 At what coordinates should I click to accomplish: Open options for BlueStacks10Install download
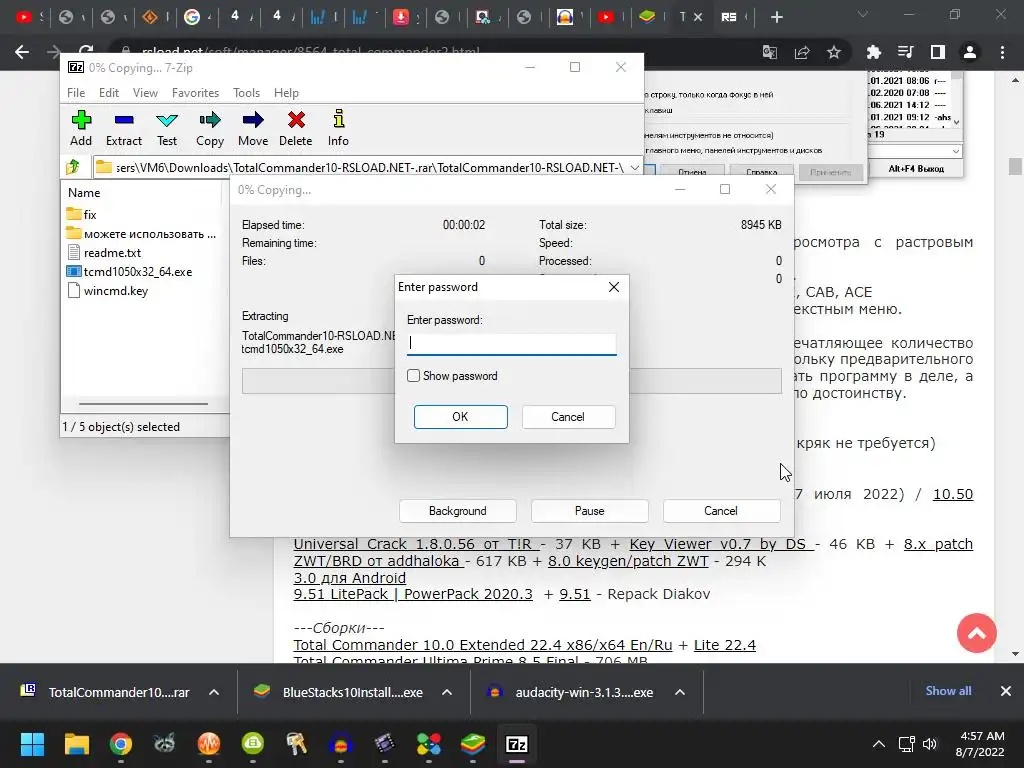point(447,692)
